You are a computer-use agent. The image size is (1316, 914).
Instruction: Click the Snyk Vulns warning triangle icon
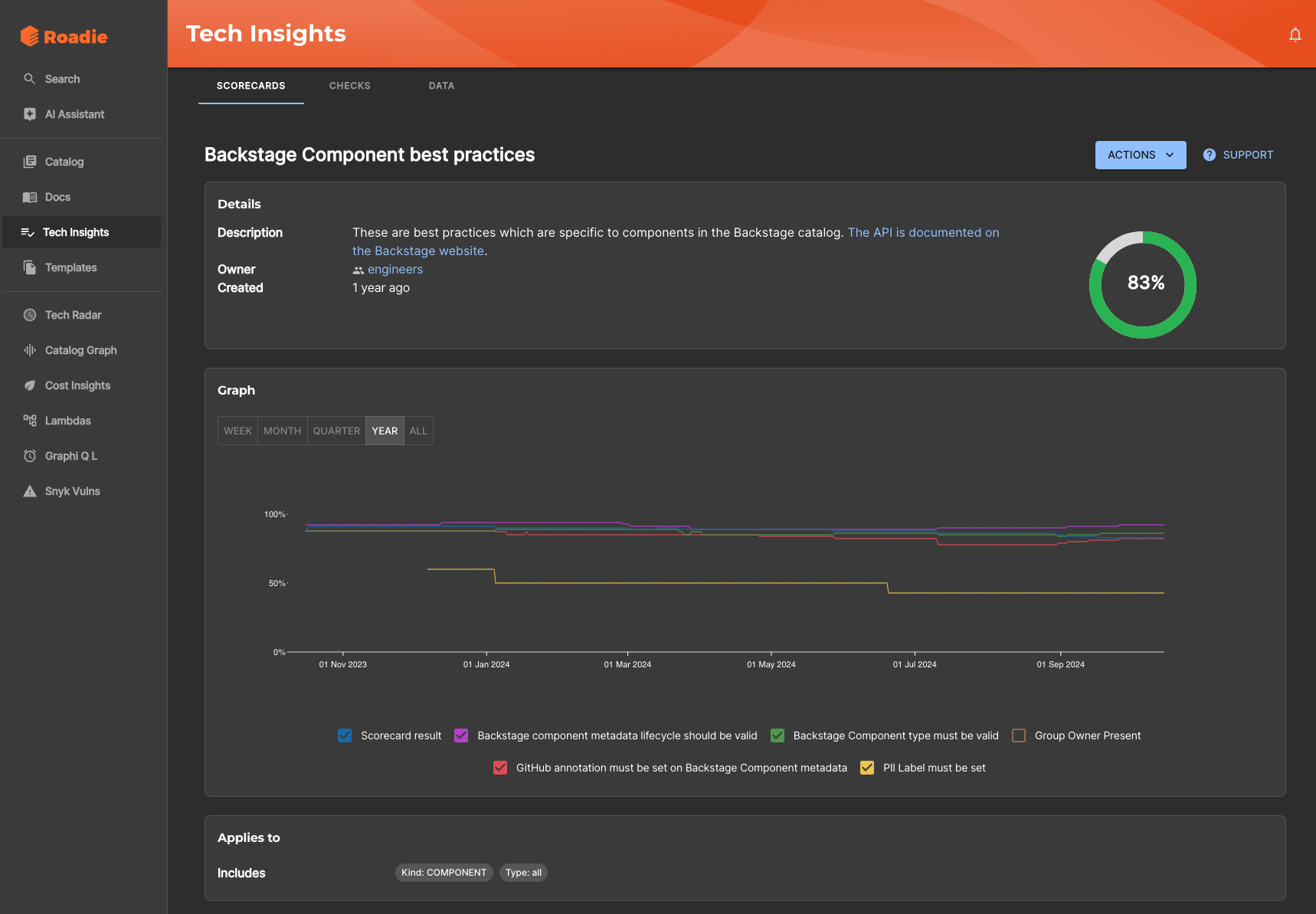point(30,491)
